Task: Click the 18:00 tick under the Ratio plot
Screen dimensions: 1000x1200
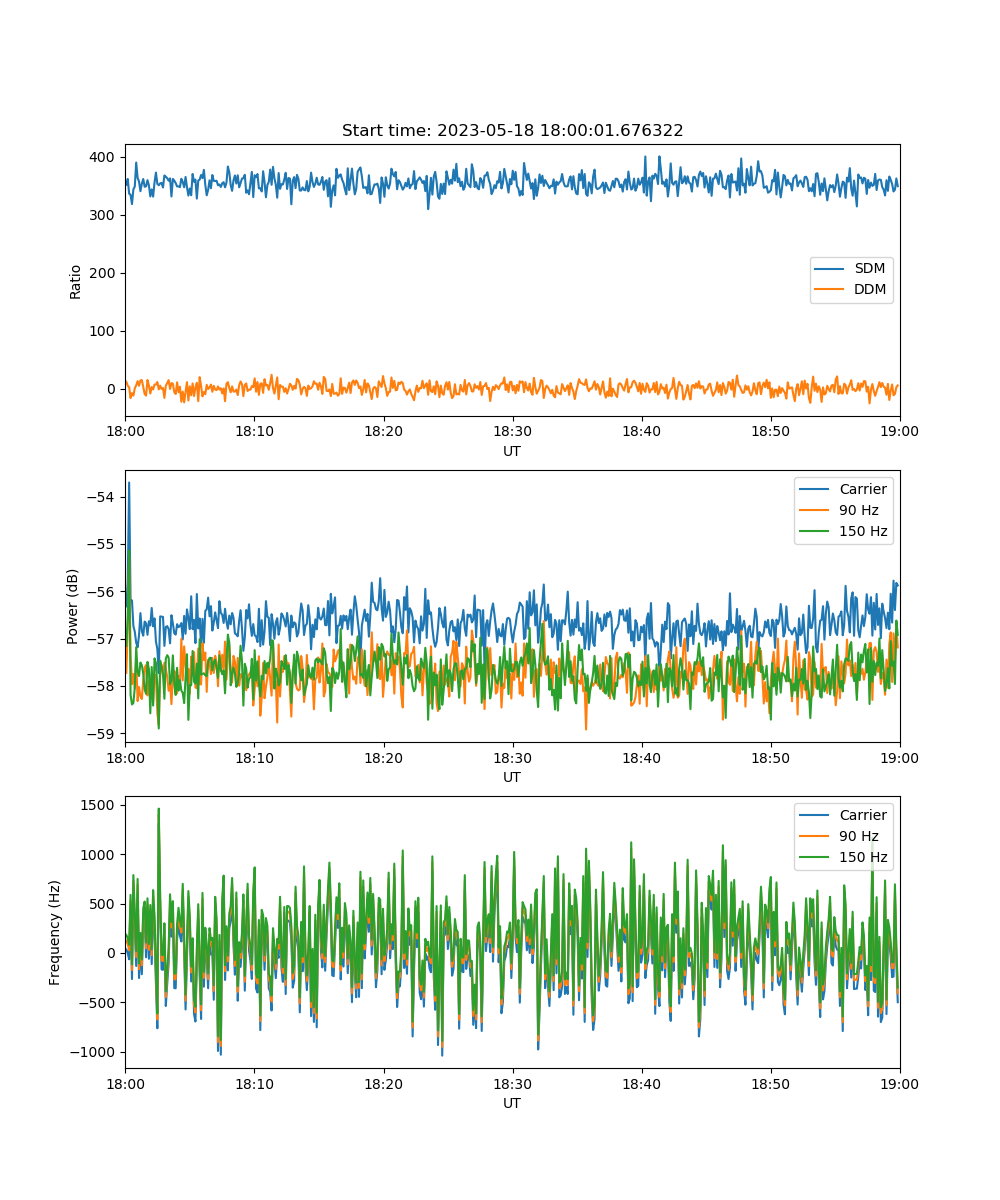Action: (125, 432)
